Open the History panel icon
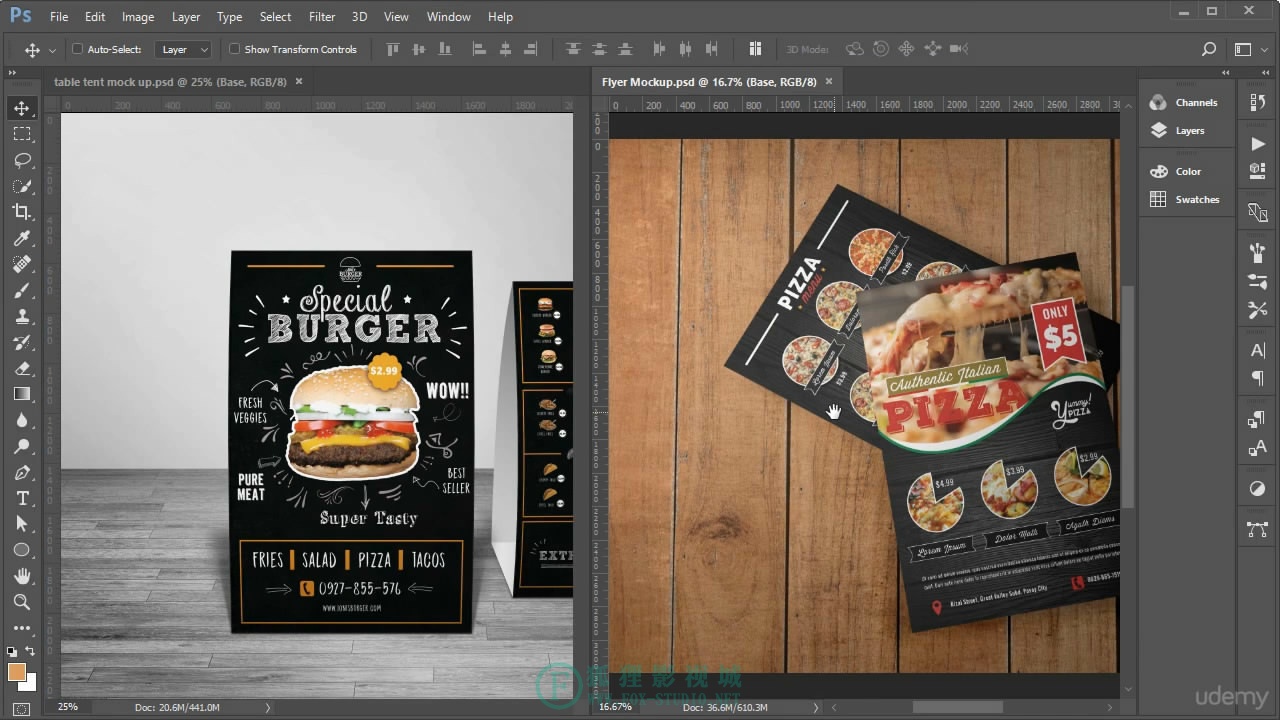Image resolution: width=1280 pixels, height=720 pixels. click(x=1258, y=102)
